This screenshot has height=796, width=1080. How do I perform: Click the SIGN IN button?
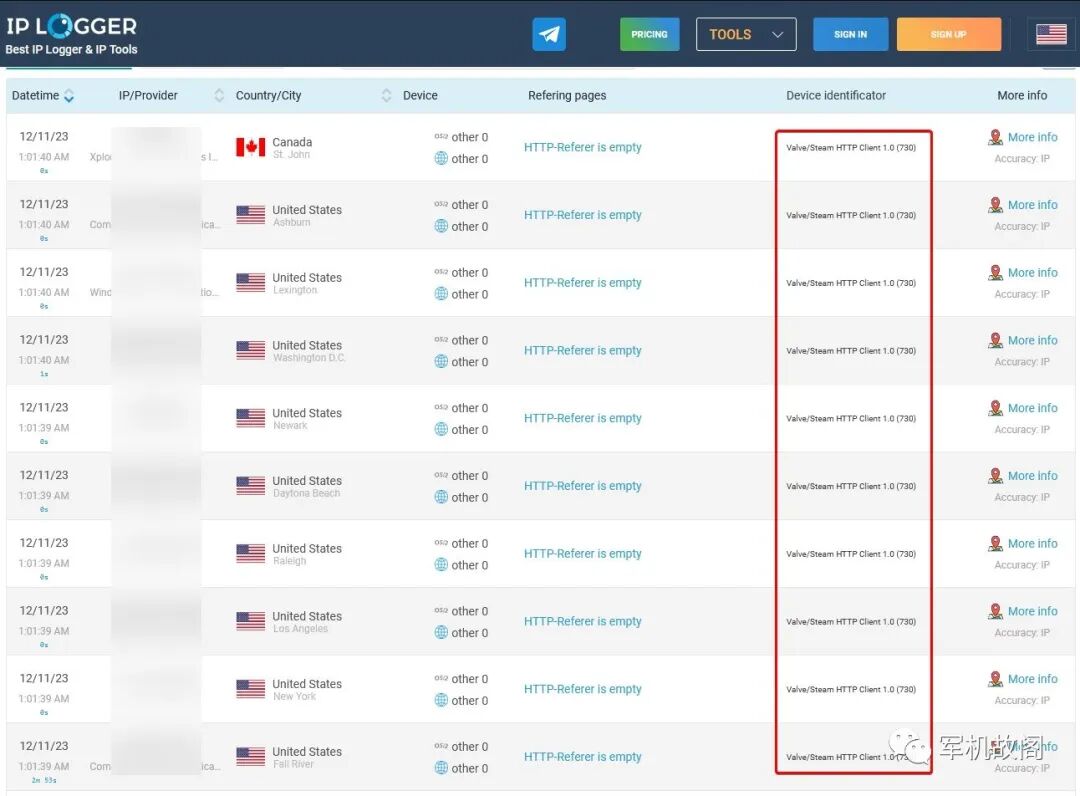click(x=850, y=34)
